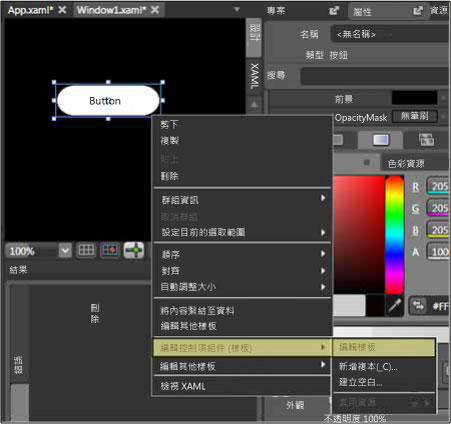This screenshot has width=451, height=425.
Task: Open the 色彩資源 tab
Action: click(x=406, y=164)
